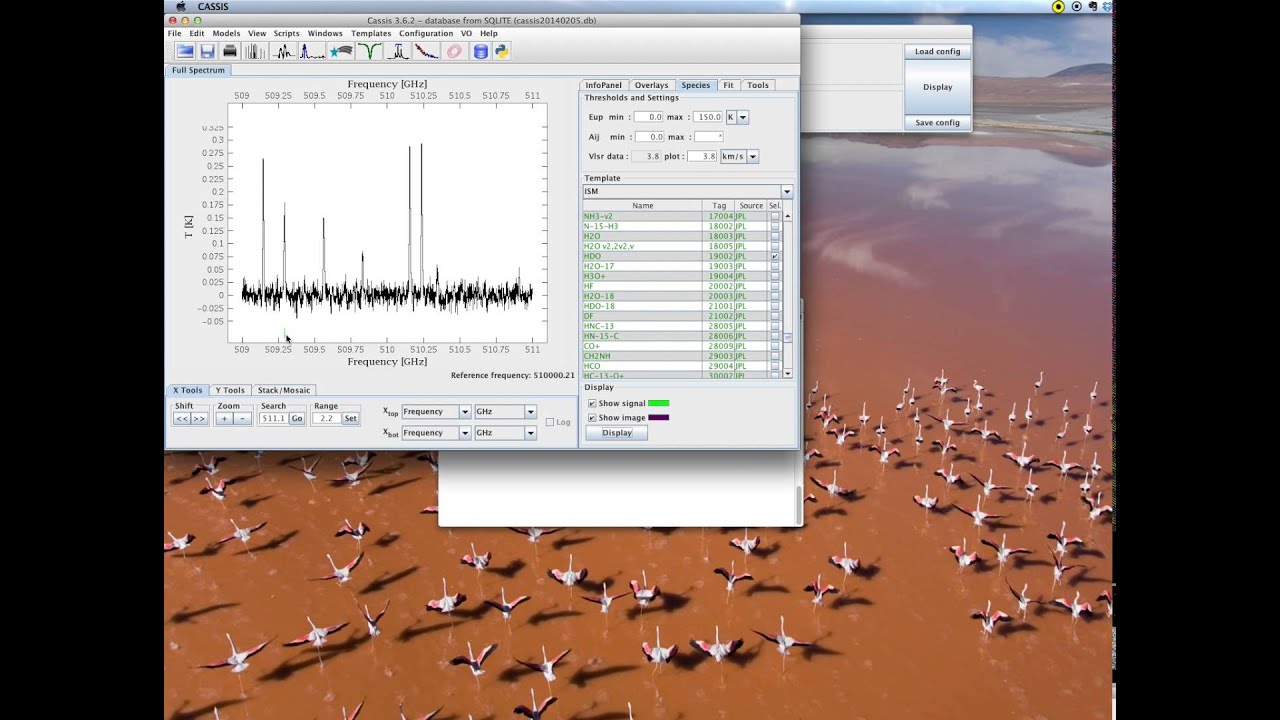
Task: Select the H2O species checkbox
Action: tap(775, 236)
